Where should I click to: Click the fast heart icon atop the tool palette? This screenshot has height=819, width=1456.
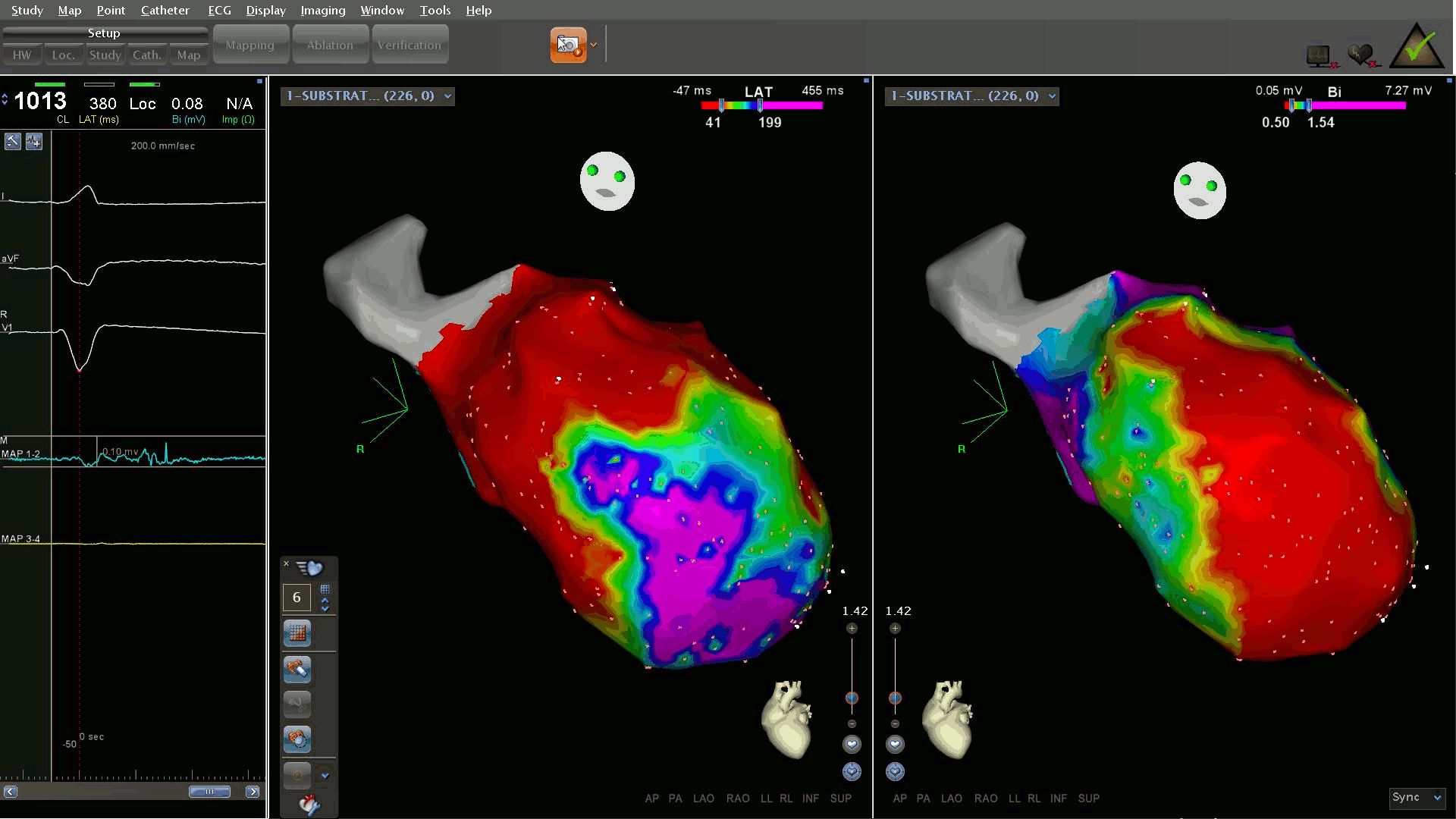point(309,568)
